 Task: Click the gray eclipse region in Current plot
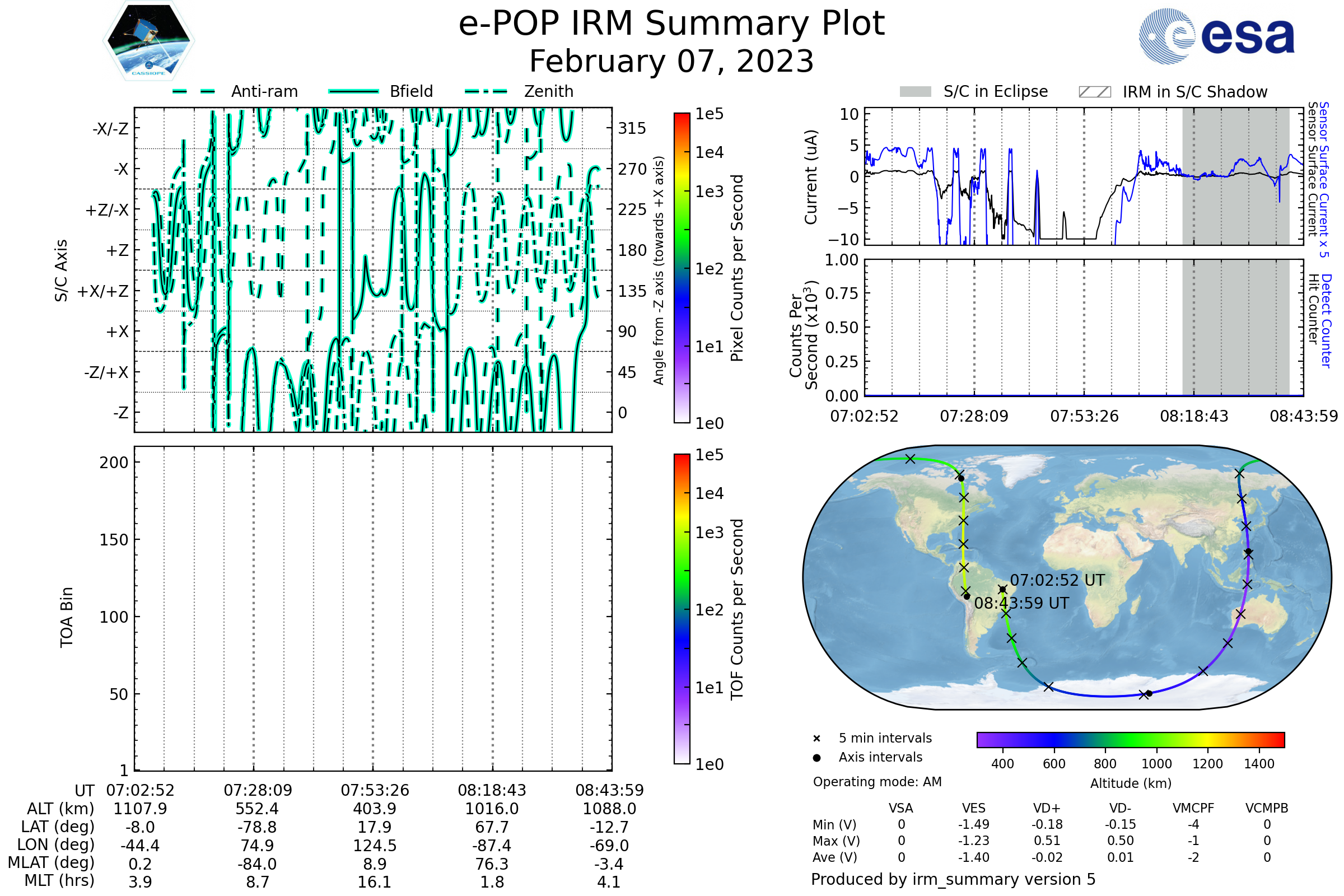tap(1235, 217)
